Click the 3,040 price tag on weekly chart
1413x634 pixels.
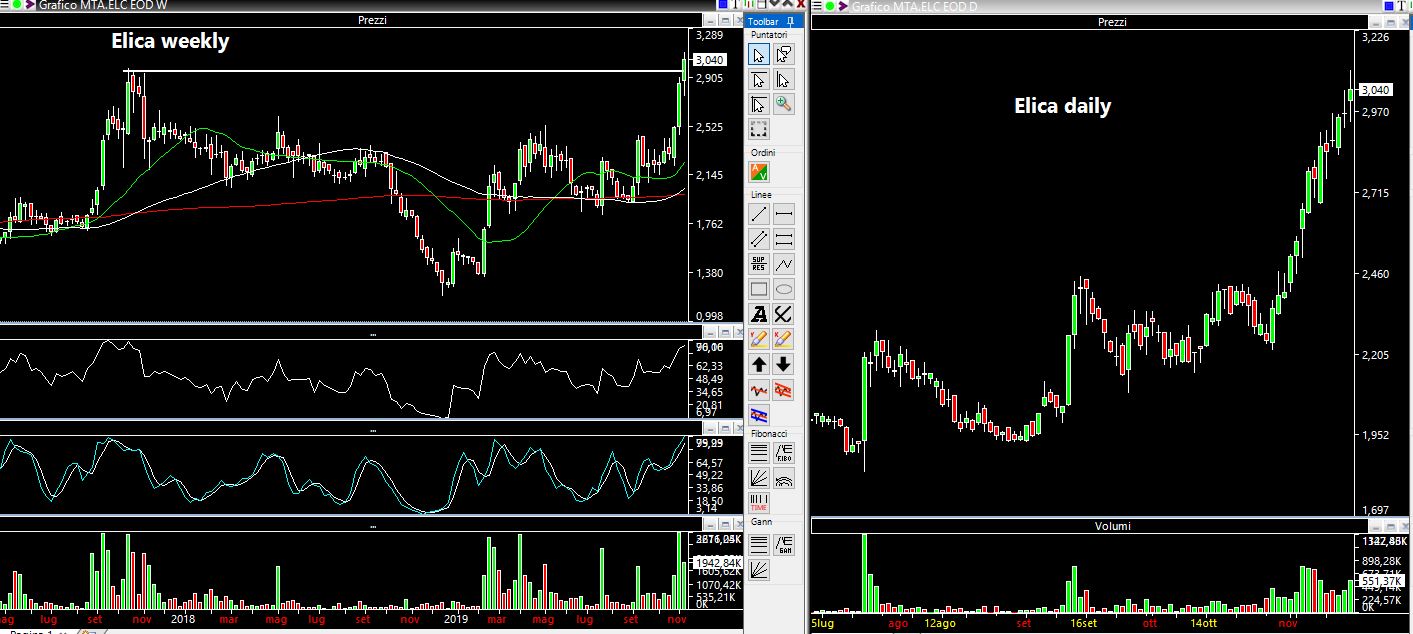710,60
